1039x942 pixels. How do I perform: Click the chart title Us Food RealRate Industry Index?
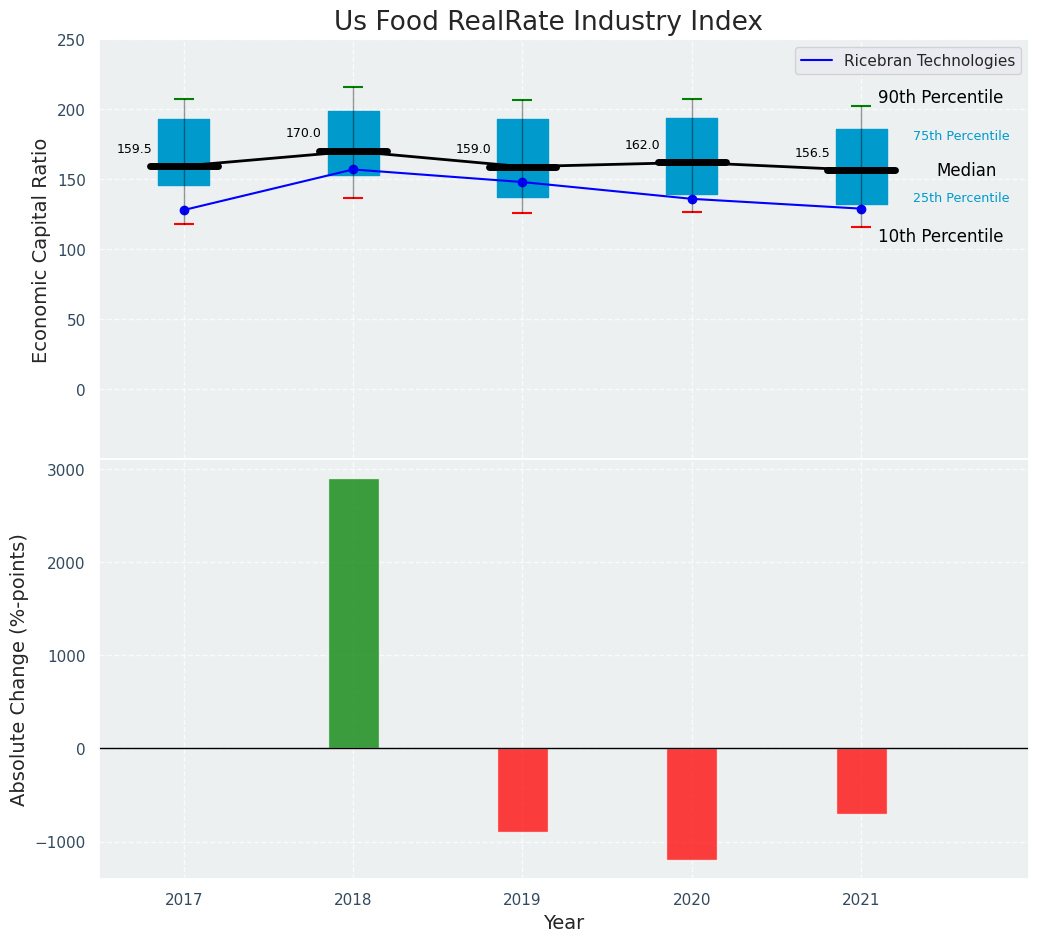[x=548, y=22]
